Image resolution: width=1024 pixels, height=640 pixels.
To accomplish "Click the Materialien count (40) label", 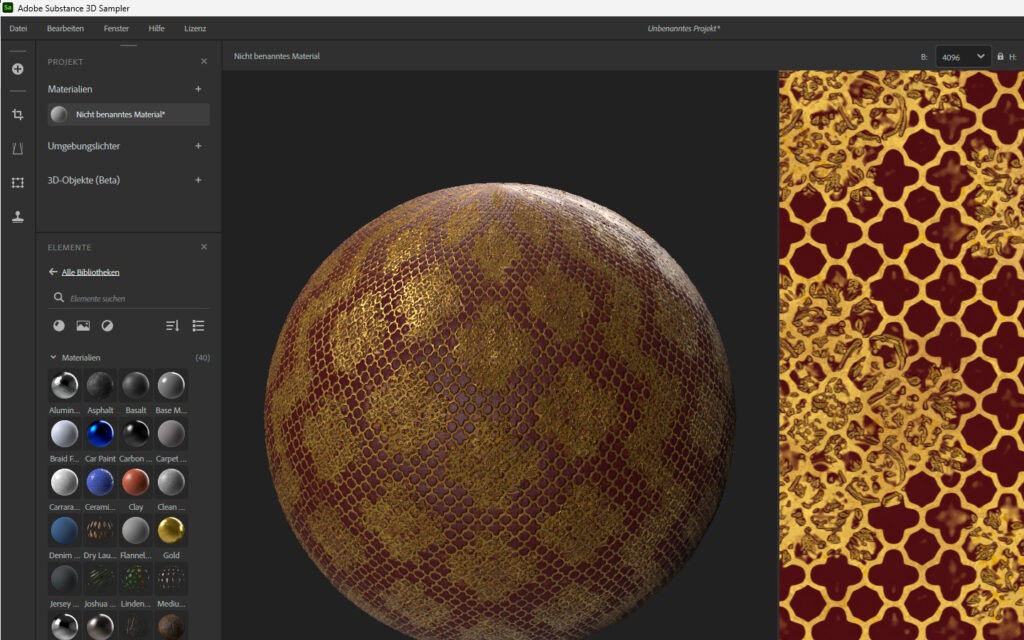I will point(202,358).
